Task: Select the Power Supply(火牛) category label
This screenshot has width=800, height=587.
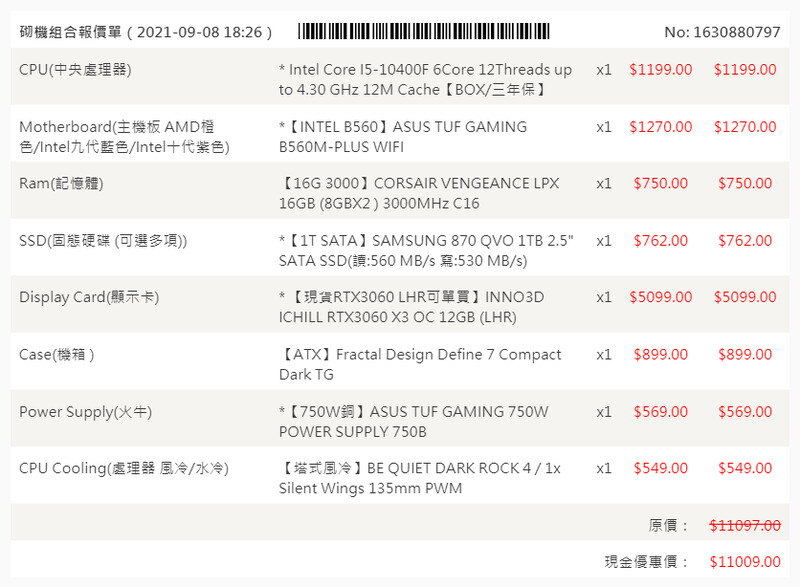Action: tap(85, 412)
